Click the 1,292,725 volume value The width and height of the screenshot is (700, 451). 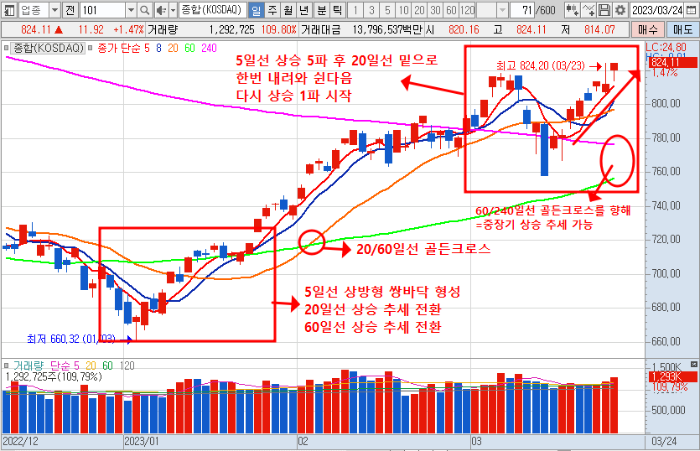232,30
